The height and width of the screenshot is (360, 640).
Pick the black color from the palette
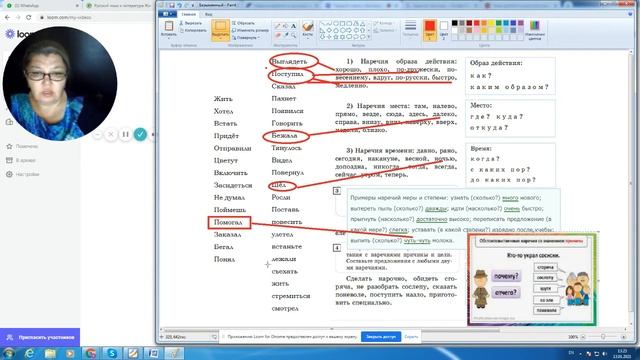(455, 23)
